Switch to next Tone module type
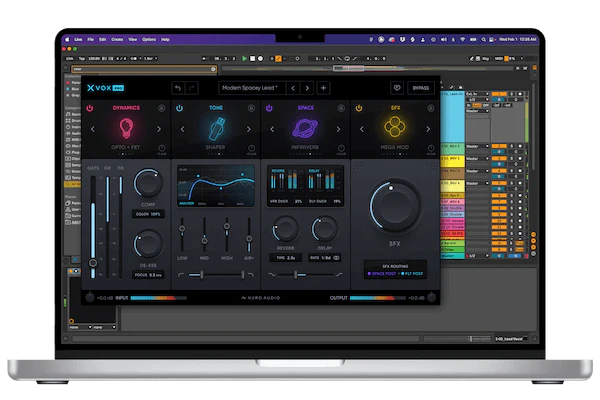 click(249, 129)
